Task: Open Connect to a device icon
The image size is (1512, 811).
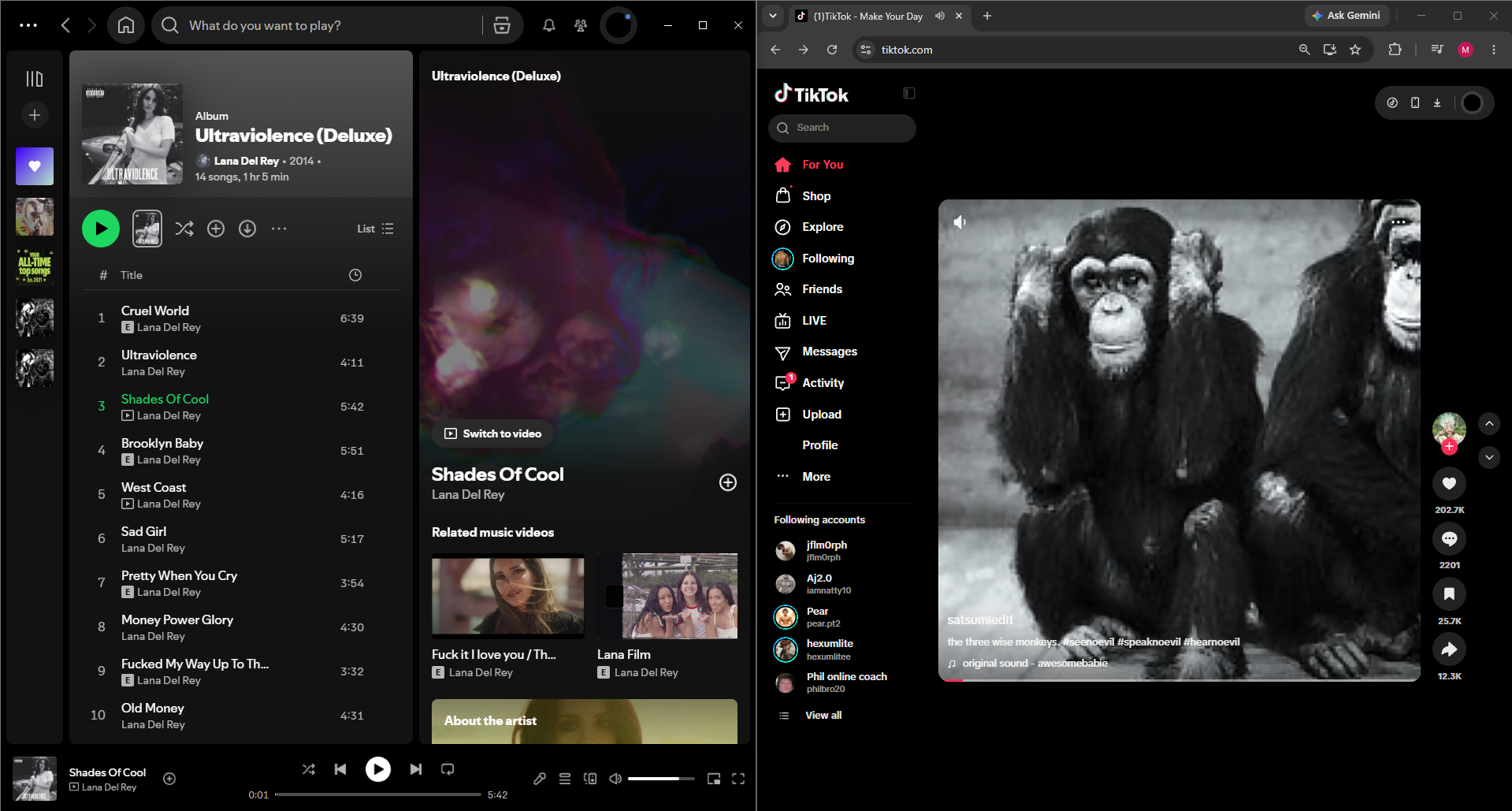Action: click(x=590, y=779)
